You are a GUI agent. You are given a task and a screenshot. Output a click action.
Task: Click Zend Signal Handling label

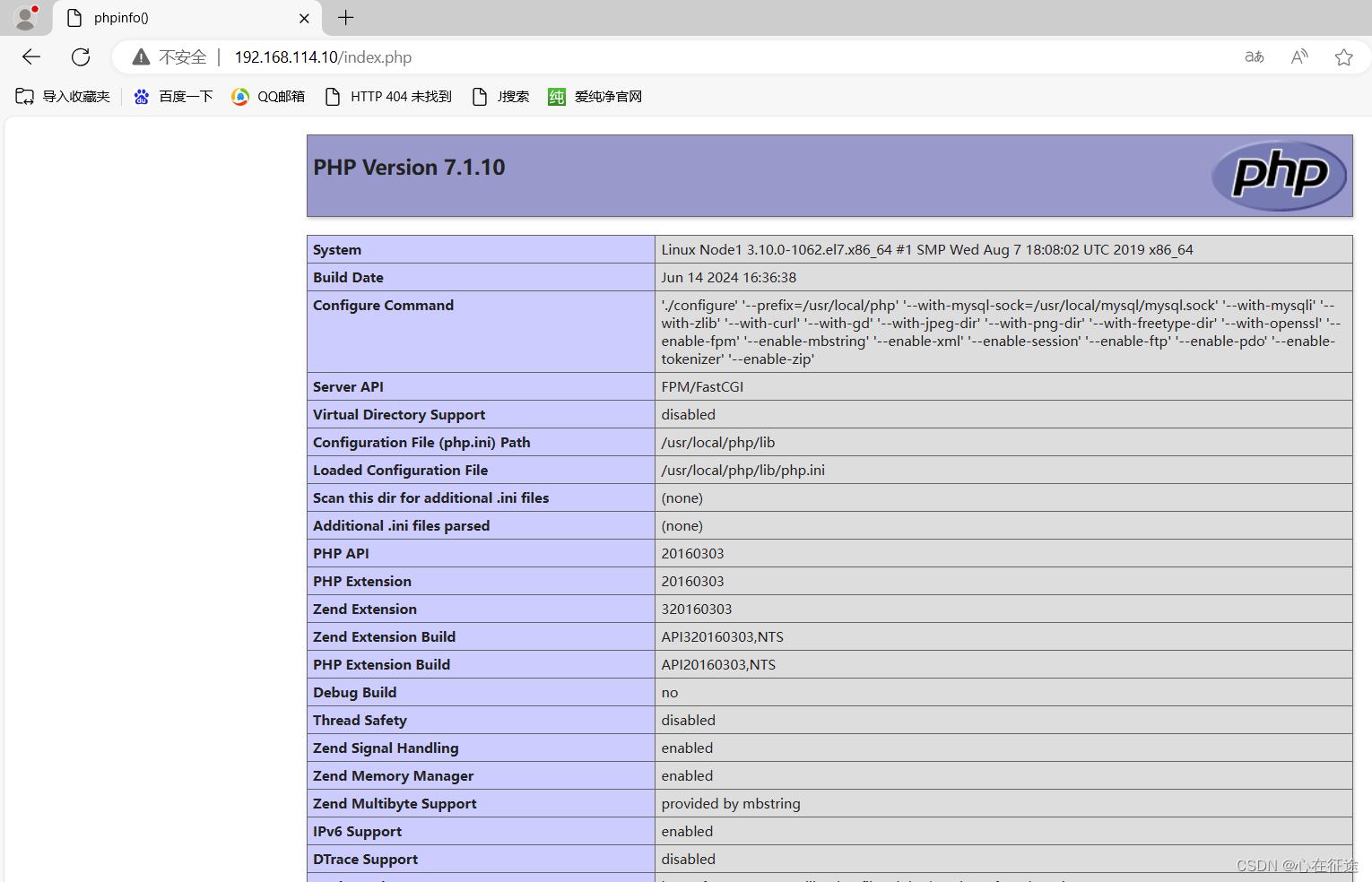[x=386, y=748]
